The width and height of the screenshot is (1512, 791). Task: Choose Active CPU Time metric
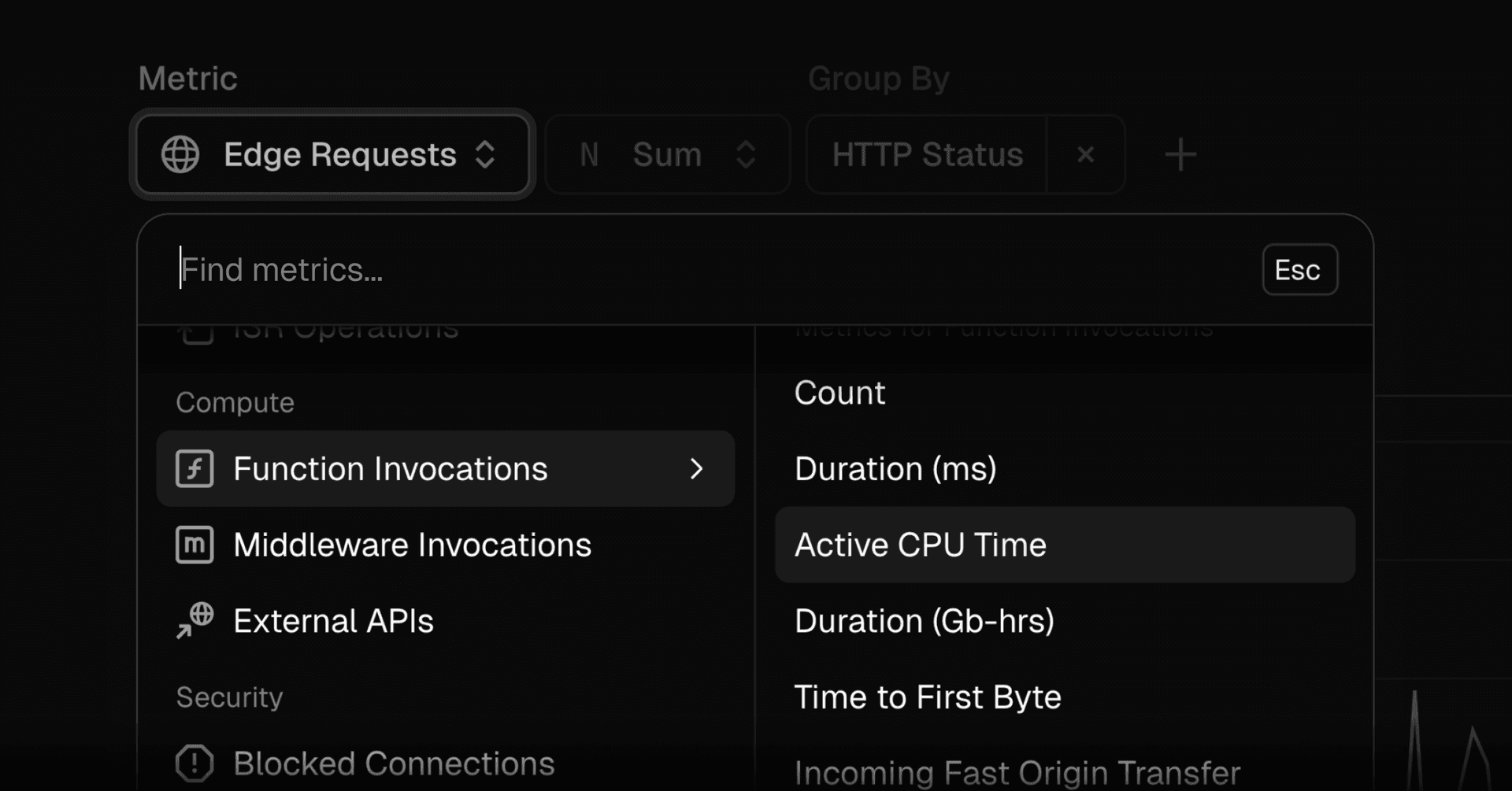point(920,545)
